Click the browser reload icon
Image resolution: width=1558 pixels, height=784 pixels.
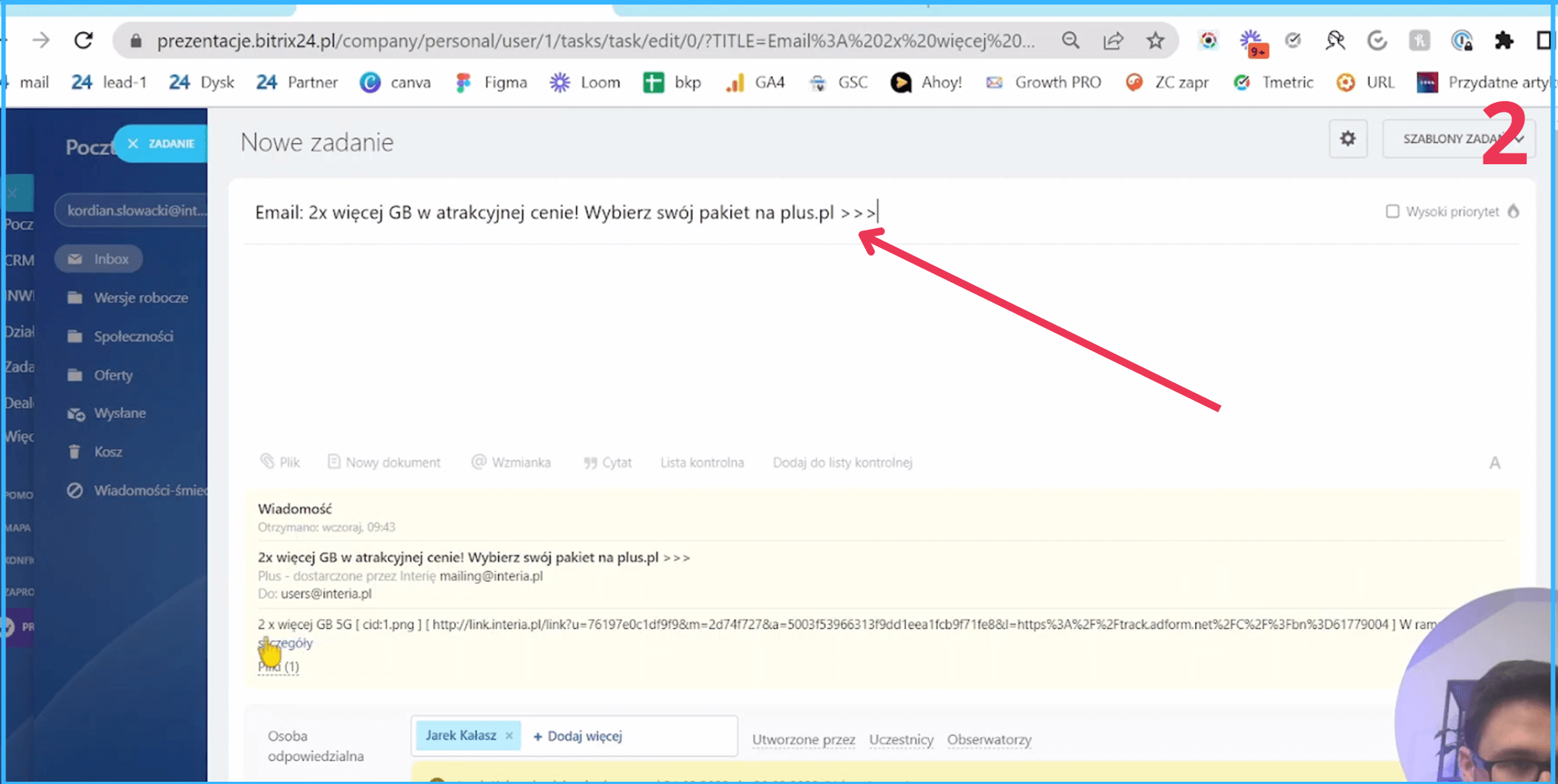click(x=84, y=40)
